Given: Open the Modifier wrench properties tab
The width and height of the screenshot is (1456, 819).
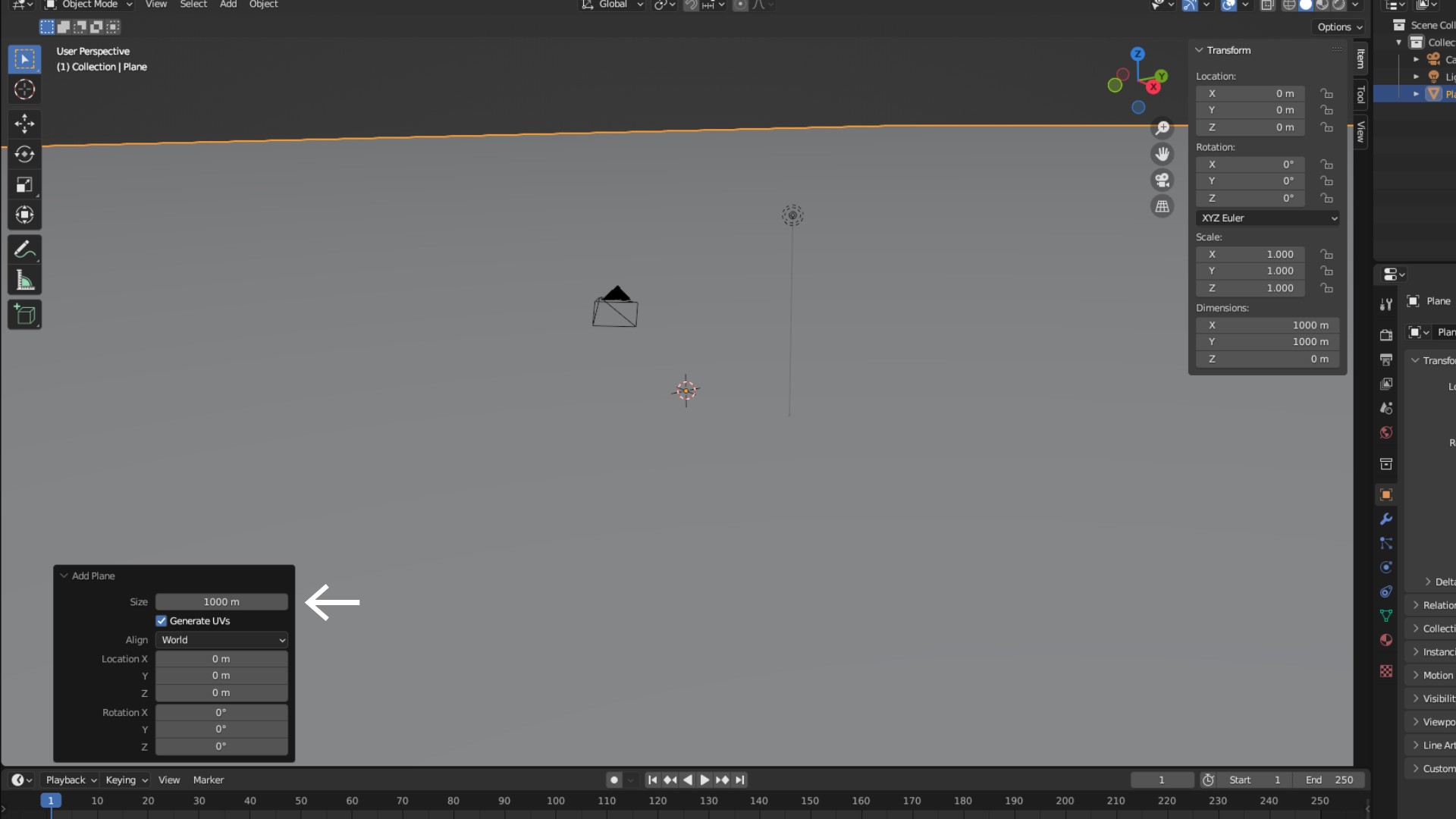Looking at the screenshot, I should pos(1386,519).
